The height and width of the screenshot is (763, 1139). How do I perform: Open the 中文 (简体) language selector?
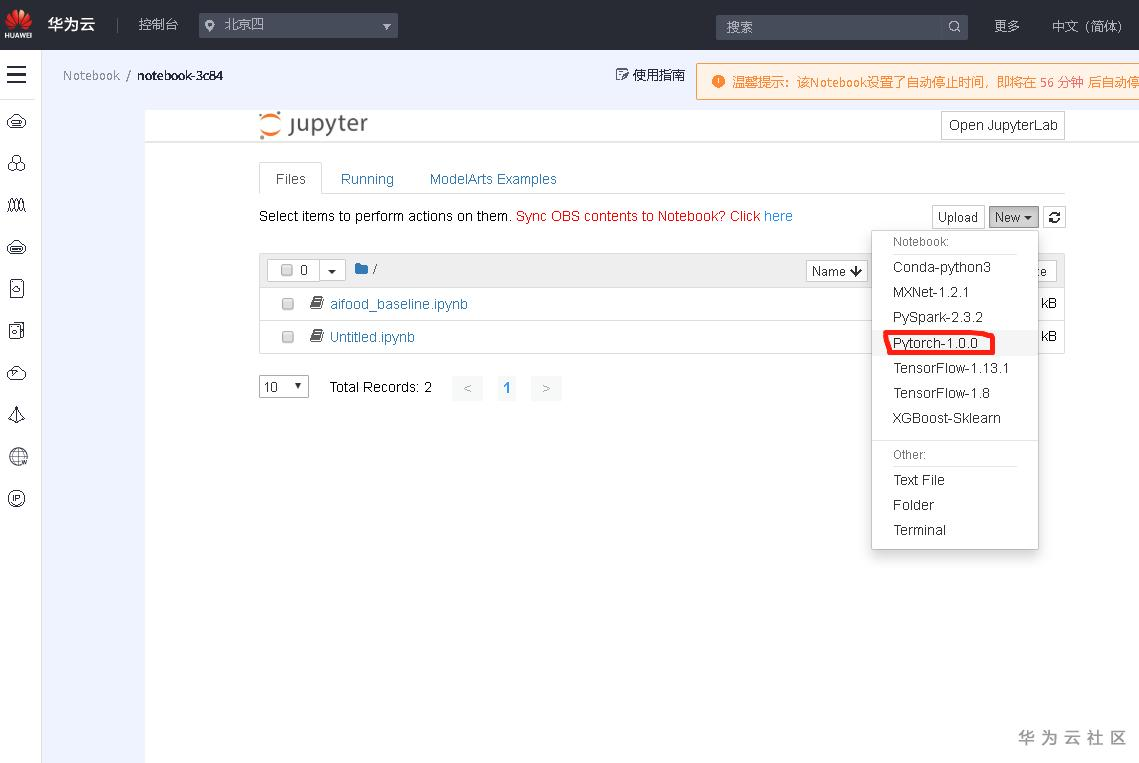point(1087,26)
